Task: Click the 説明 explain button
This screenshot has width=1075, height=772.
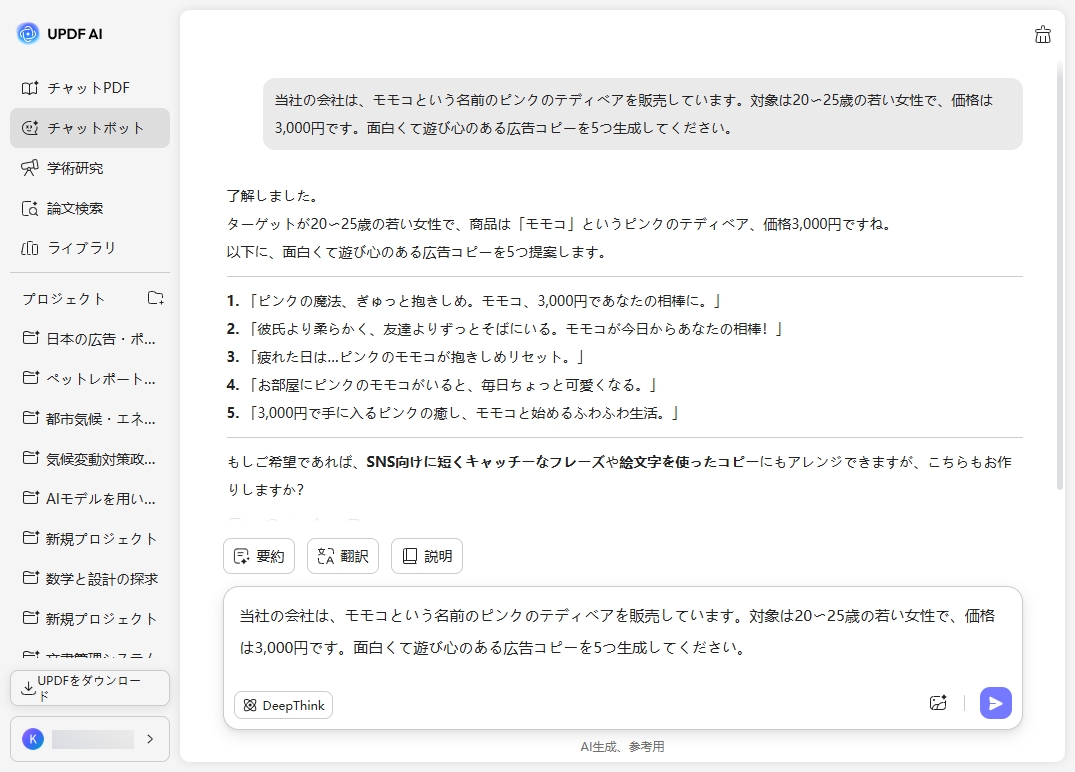Action: coord(427,556)
